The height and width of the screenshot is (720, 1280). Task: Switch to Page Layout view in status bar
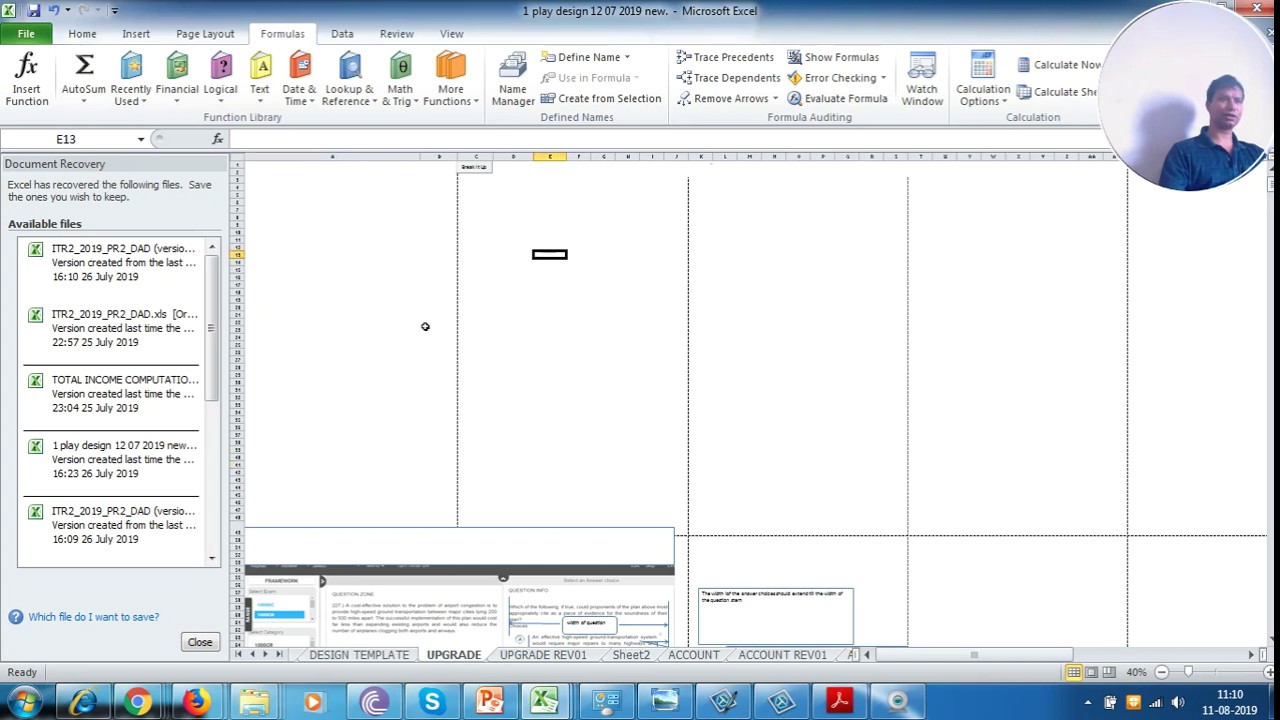[1091, 672]
